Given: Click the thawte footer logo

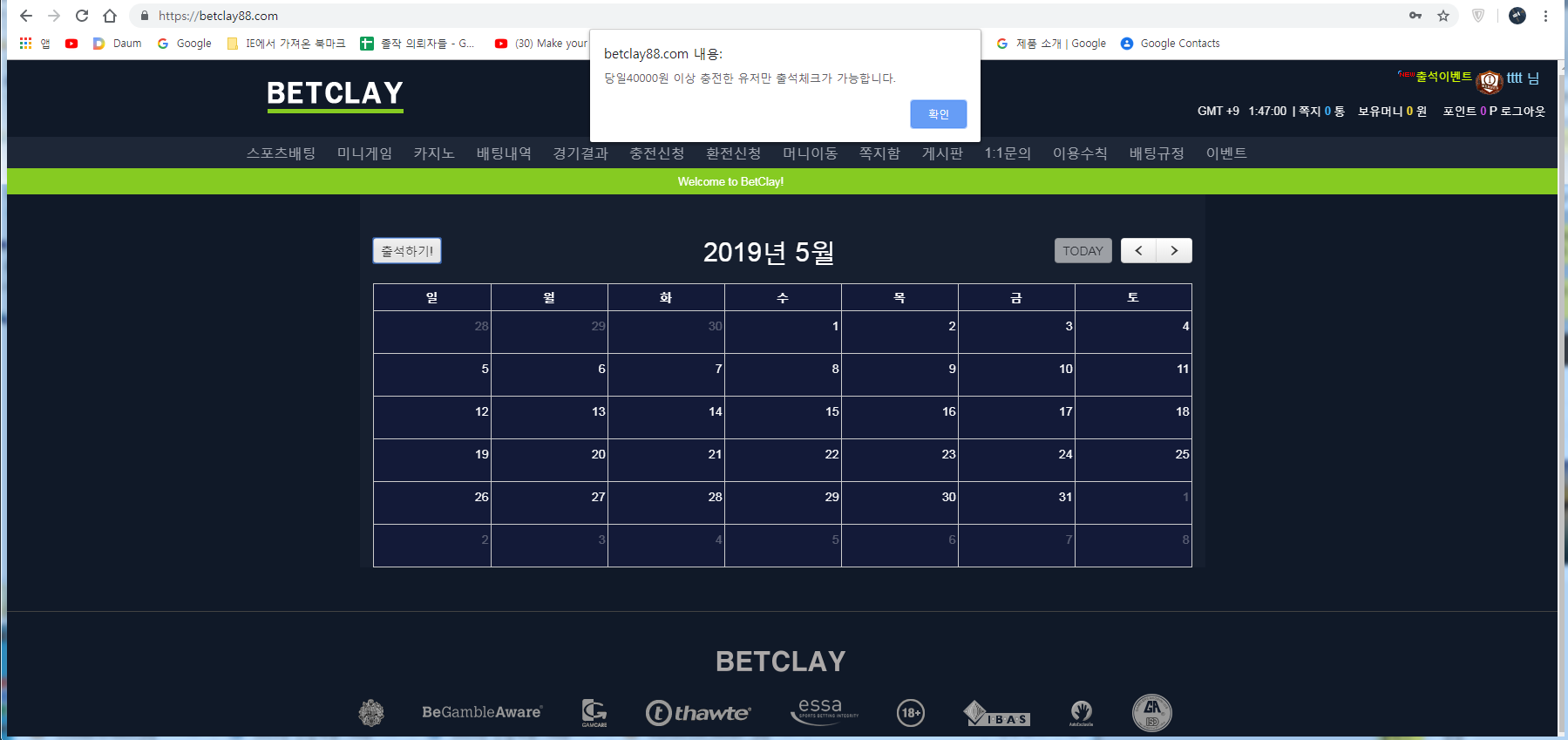Looking at the screenshot, I should coord(698,713).
